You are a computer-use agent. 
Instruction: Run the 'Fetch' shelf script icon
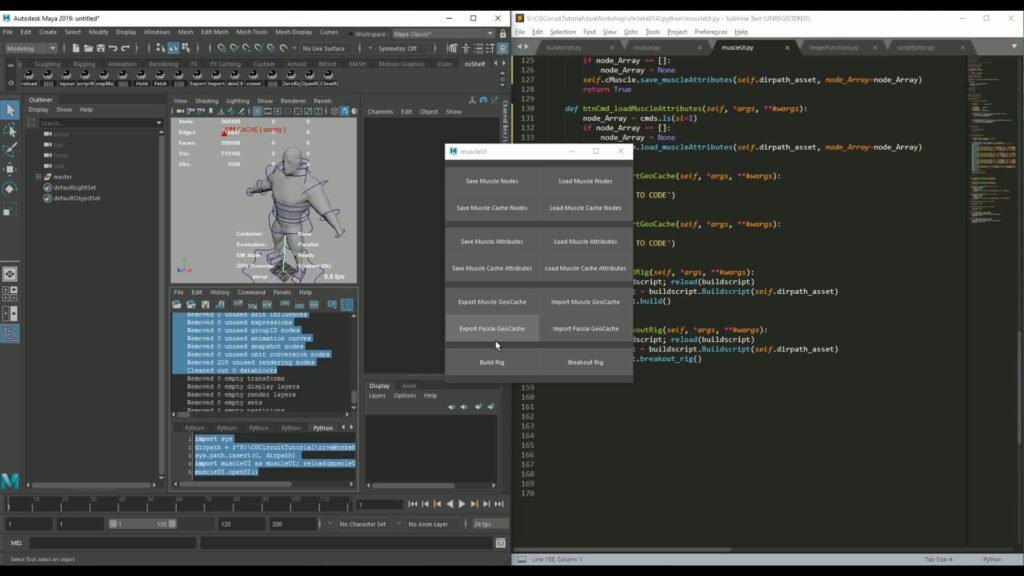(161, 78)
